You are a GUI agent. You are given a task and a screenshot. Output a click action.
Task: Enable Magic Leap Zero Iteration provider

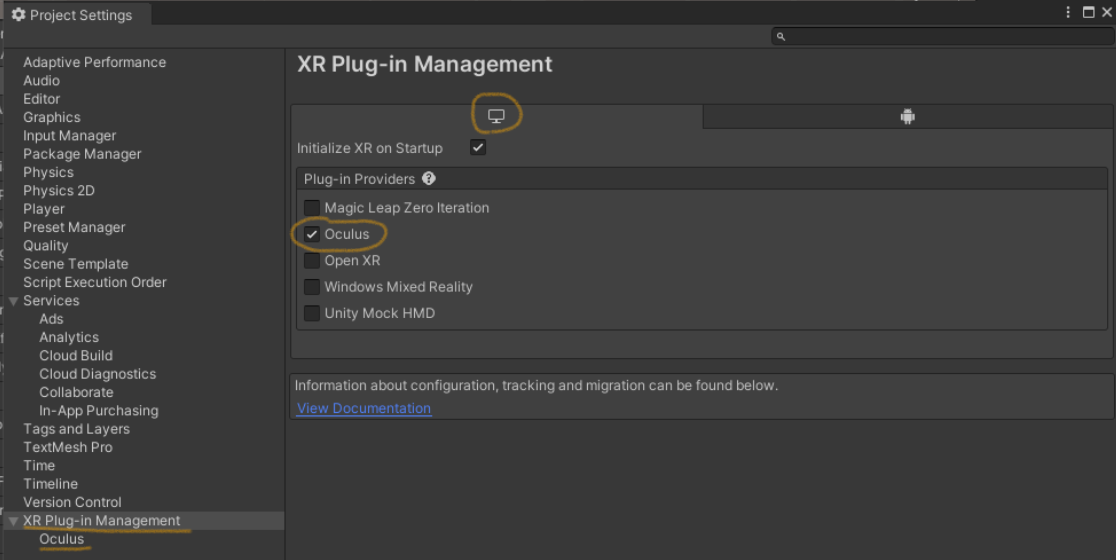pos(312,208)
